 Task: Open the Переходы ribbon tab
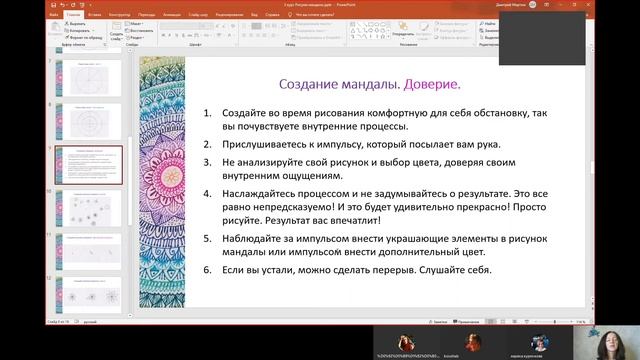[x=146, y=15]
